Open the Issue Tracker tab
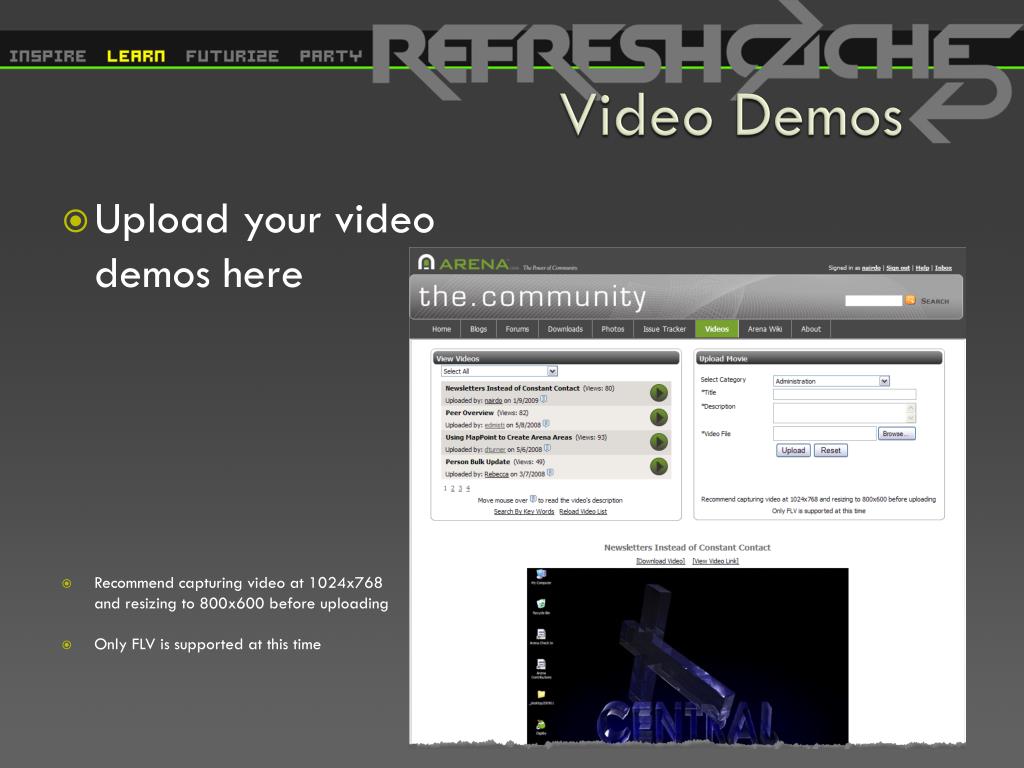This screenshot has width=1024, height=768. pos(664,329)
